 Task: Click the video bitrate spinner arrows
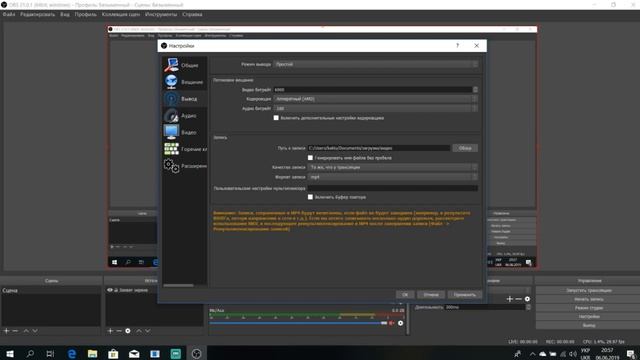tap(475, 89)
